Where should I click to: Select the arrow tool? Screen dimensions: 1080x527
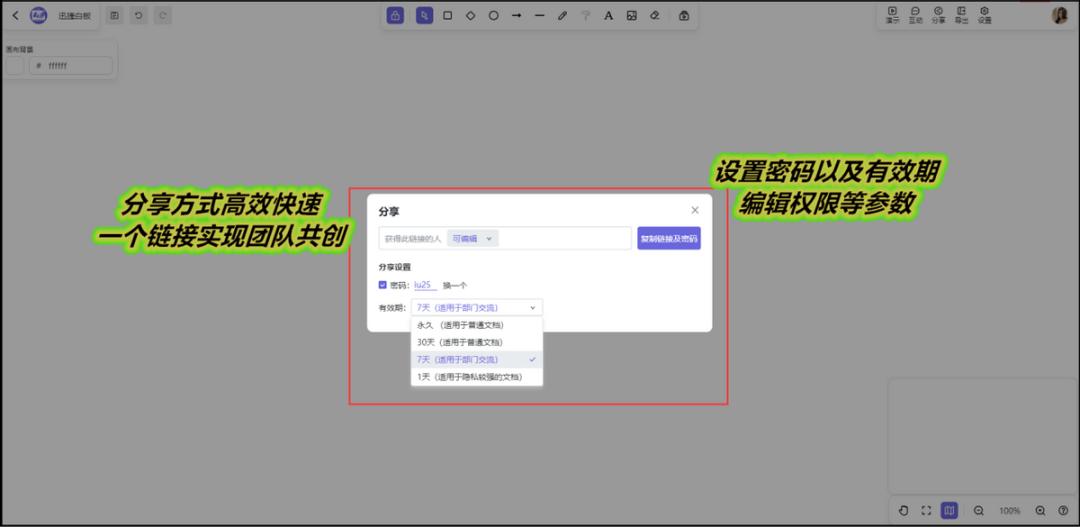pyautogui.click(x=517, y=15)
